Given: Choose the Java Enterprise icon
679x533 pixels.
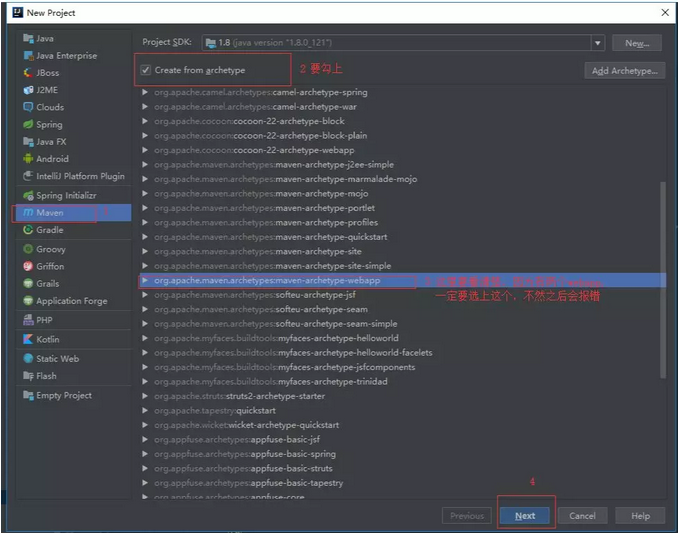Looking at the screenshot, I should tap(28, 56).
